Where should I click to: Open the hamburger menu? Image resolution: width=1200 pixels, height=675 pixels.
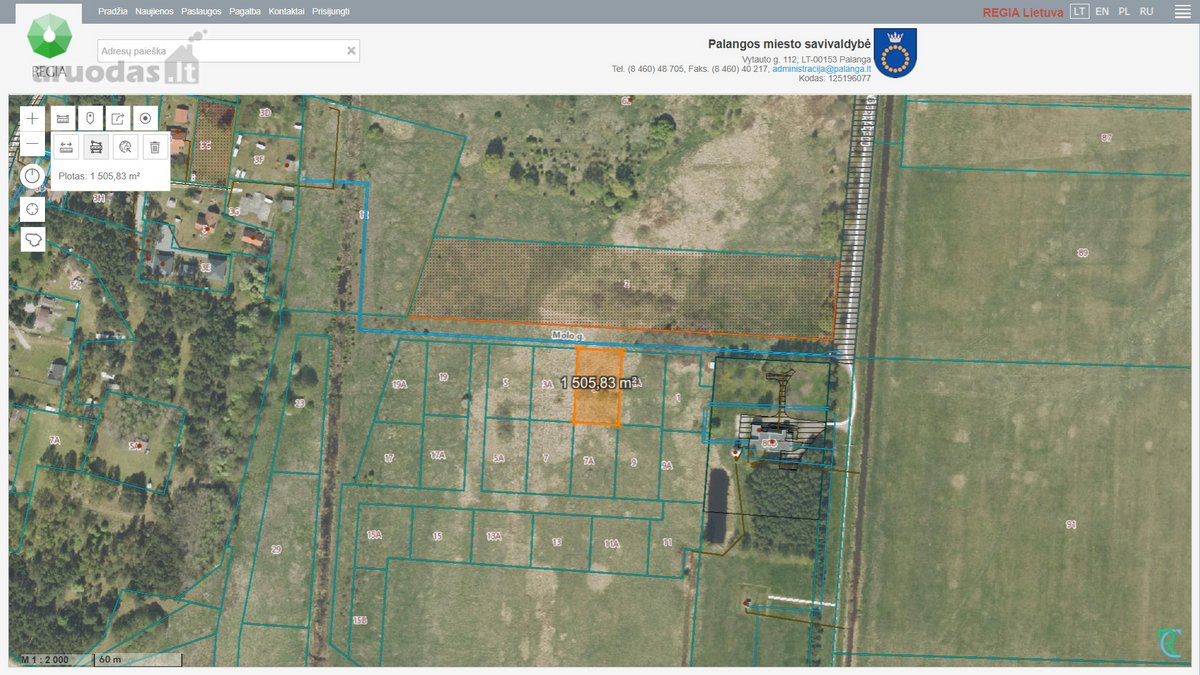(x=1181, y=11)
